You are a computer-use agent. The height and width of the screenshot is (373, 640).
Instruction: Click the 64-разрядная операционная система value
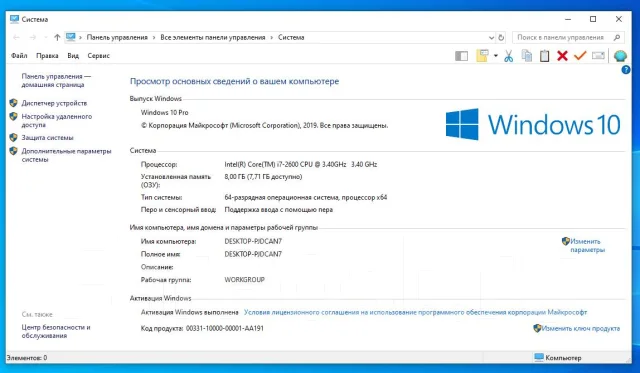pyautogui.click(x=306, y=198)
